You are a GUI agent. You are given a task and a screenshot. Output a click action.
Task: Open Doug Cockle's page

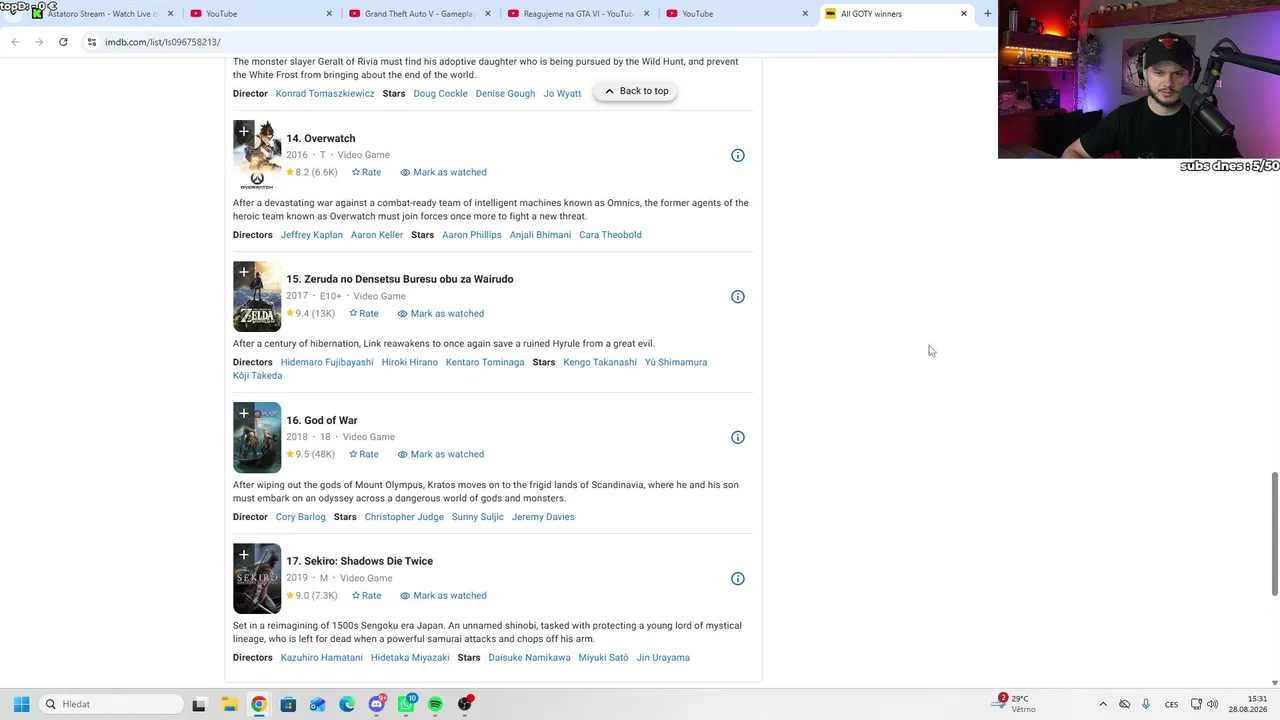(x=441, y=94)
